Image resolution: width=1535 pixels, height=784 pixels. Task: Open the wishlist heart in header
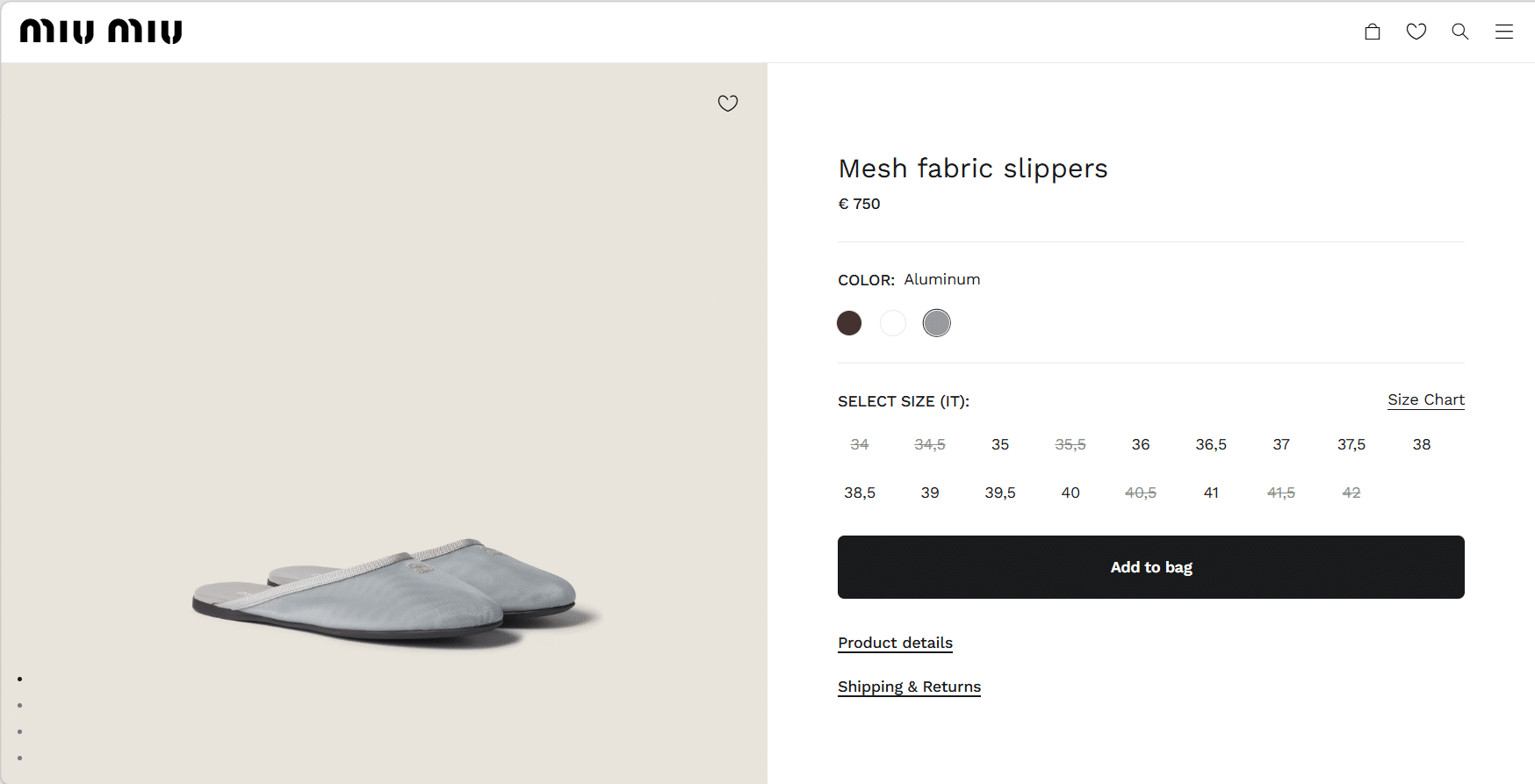(1416, 32)
